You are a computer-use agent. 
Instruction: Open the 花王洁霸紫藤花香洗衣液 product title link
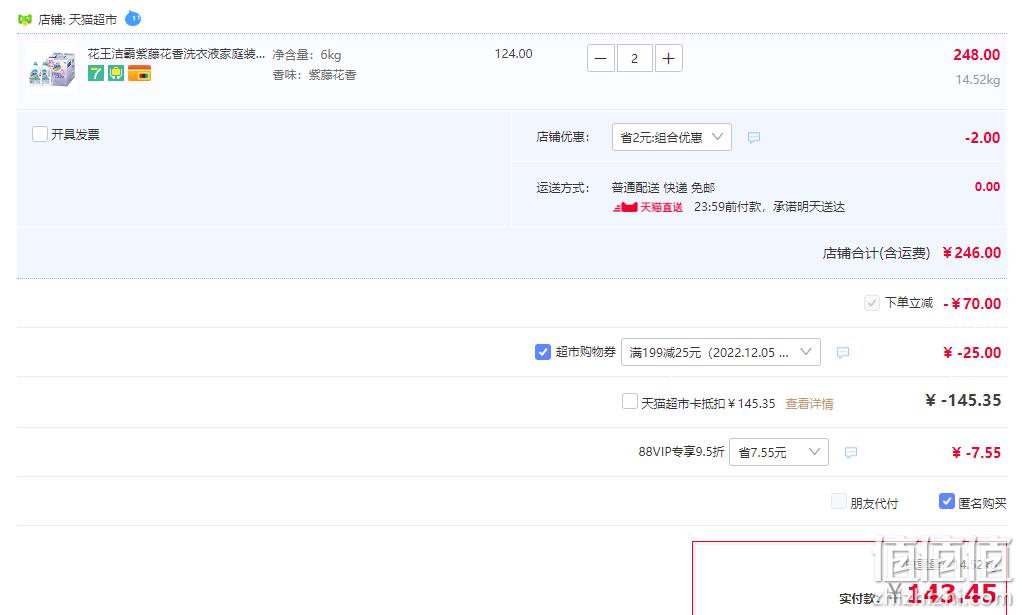click(x=176, y=53)
